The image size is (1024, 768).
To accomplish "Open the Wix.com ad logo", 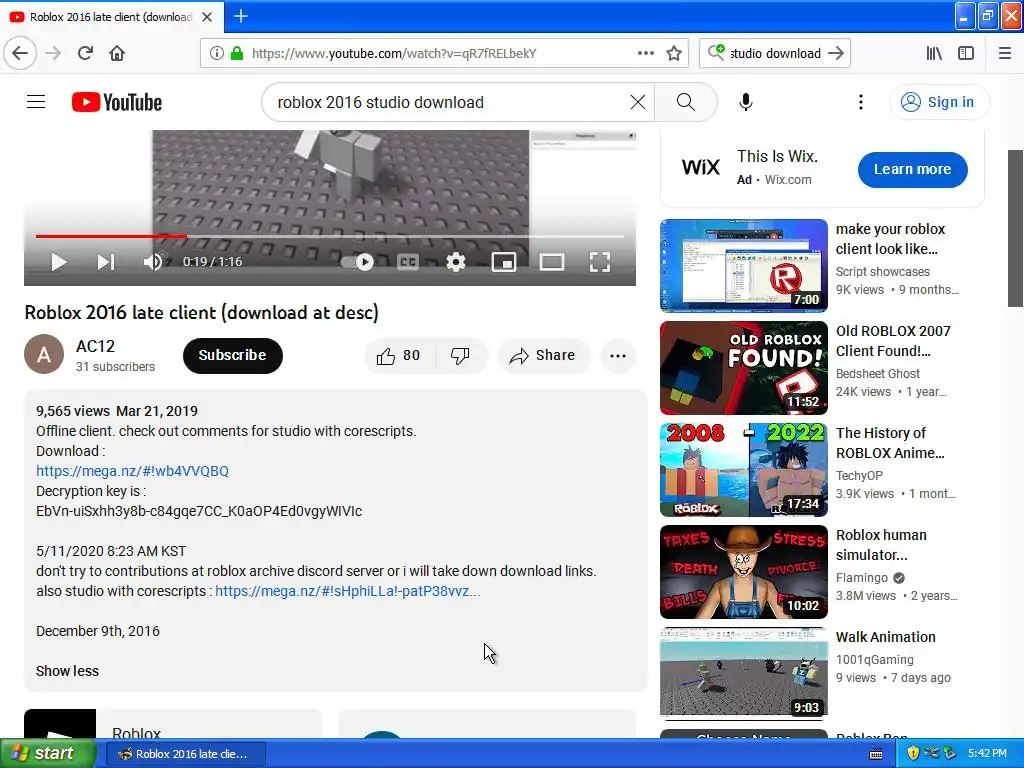I will click(701, 167).
